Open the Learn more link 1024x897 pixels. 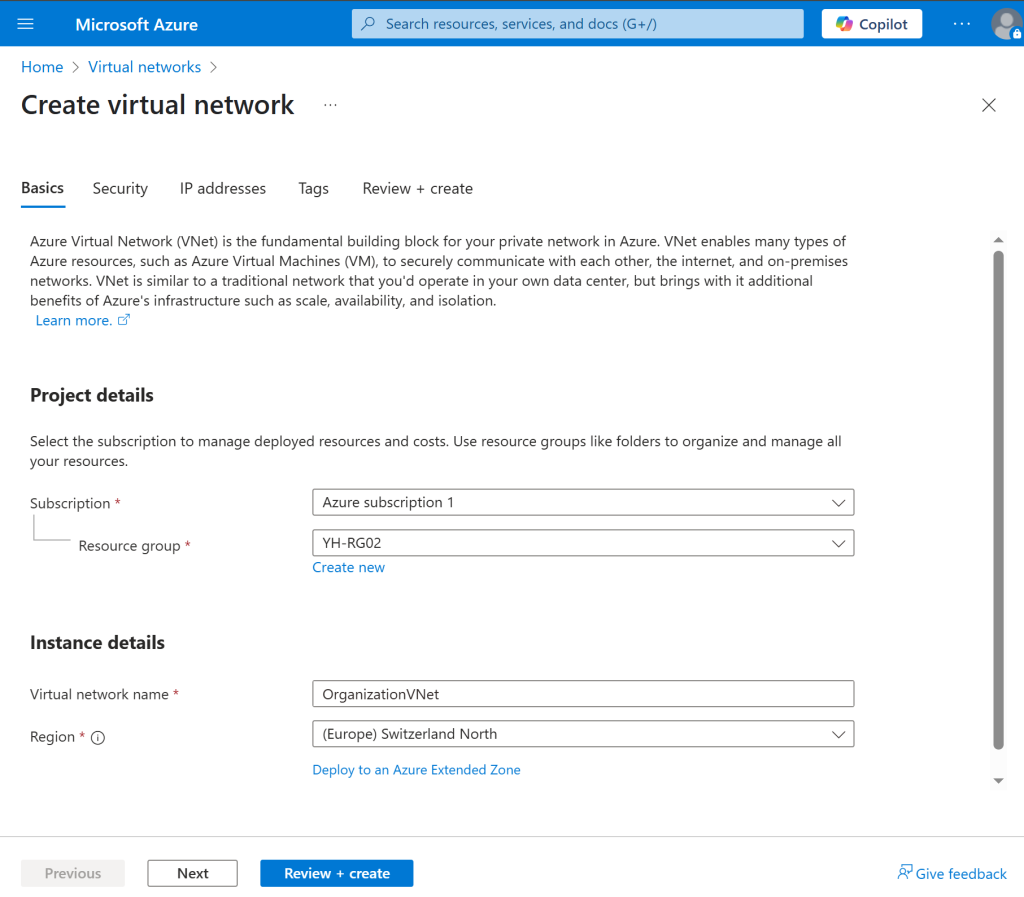[82, 321]
